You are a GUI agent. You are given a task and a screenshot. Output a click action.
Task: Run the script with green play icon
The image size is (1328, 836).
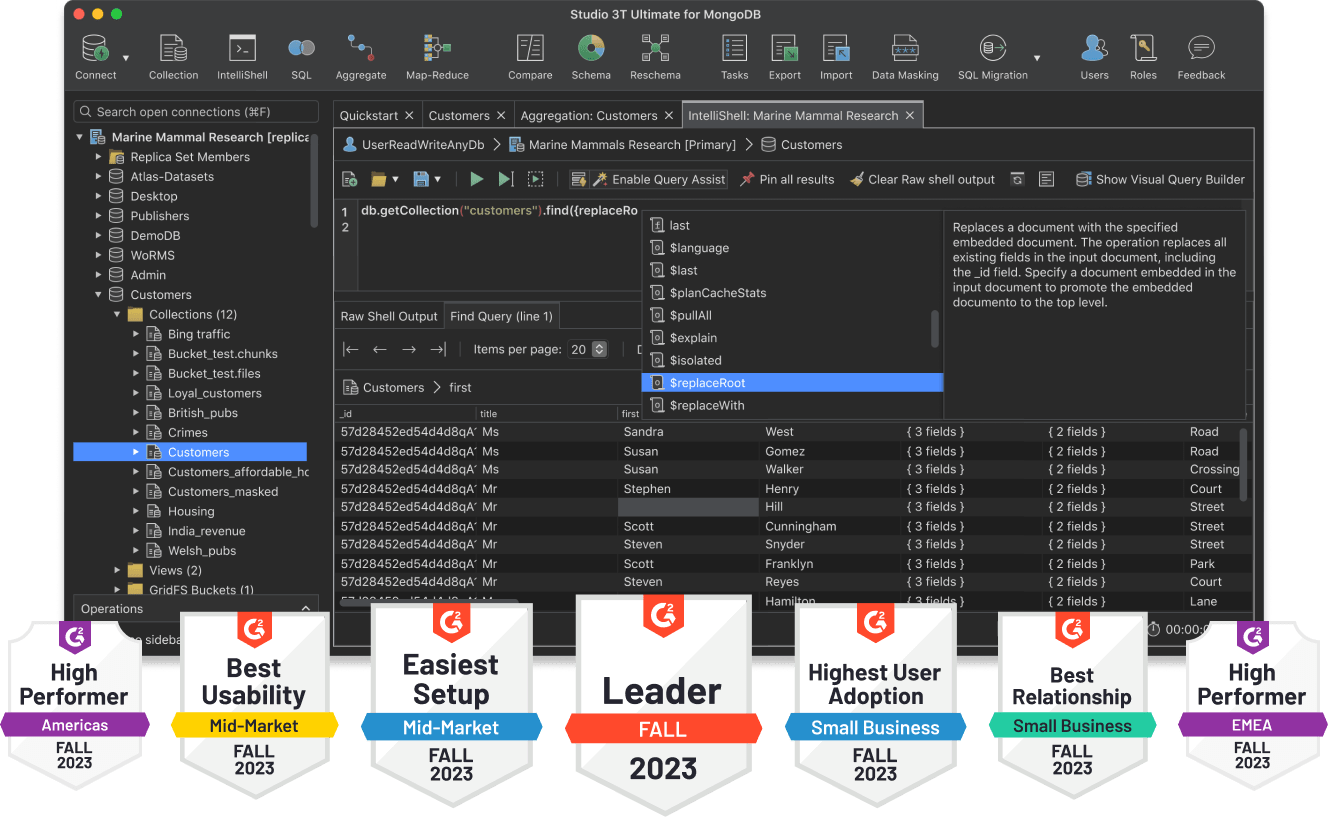(x=477, y=179)
